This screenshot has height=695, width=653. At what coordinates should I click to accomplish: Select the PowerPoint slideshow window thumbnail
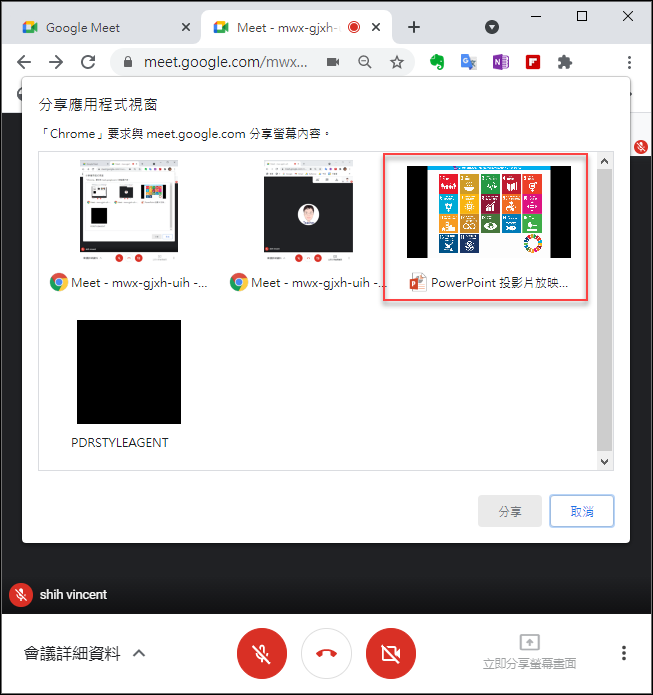pyautogui.click(x=489, y=212)
